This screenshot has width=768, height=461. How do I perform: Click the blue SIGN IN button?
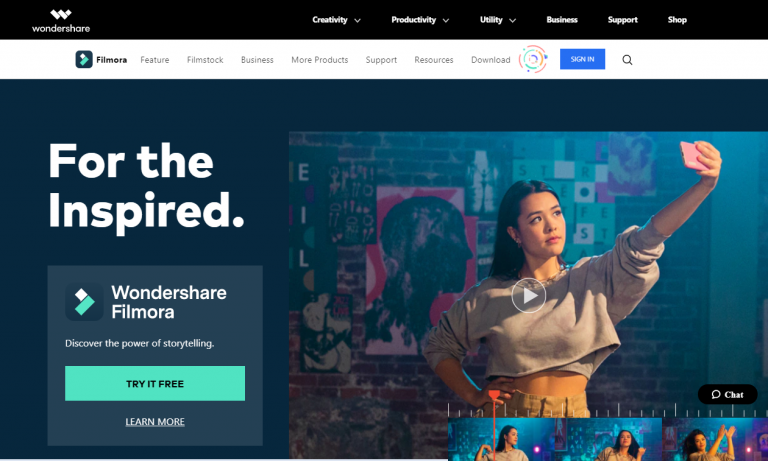[x=582, y=59]
